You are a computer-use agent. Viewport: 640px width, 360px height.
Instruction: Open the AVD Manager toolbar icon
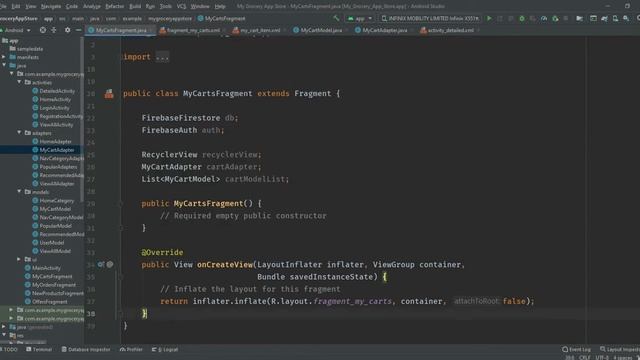(x=615, y=18)
